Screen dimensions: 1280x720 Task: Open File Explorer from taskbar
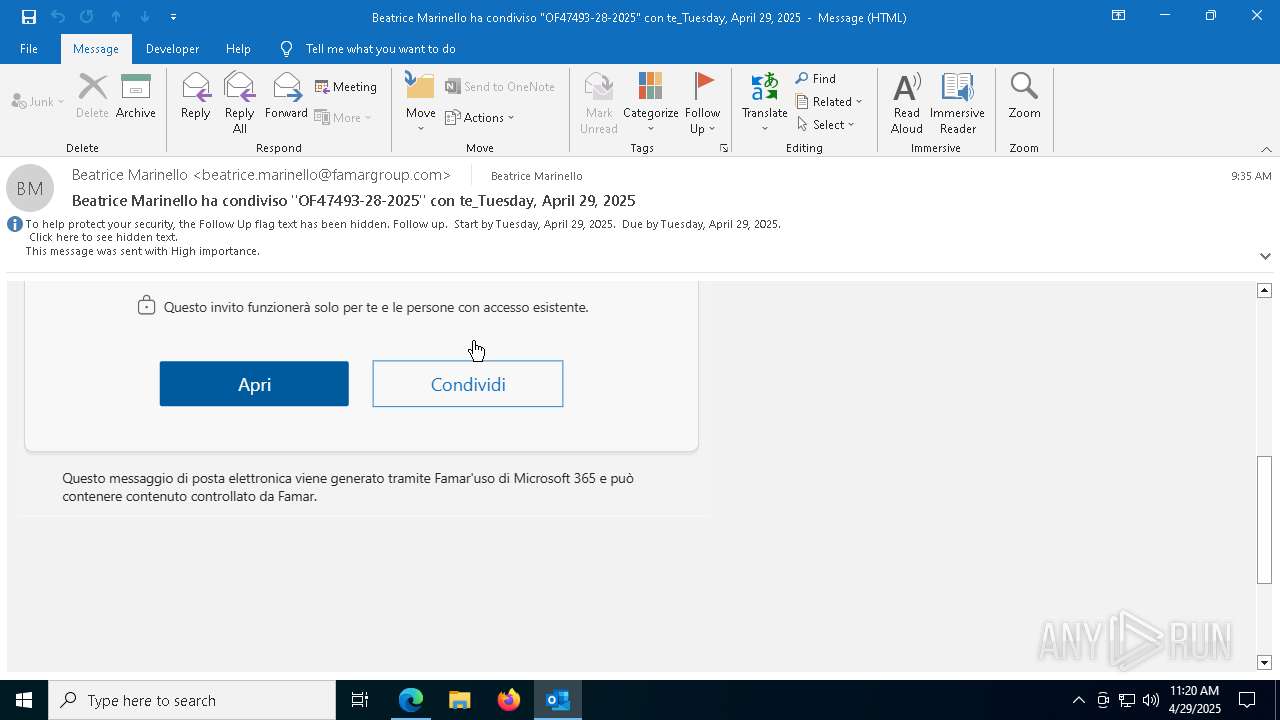[x=459, y=700]
